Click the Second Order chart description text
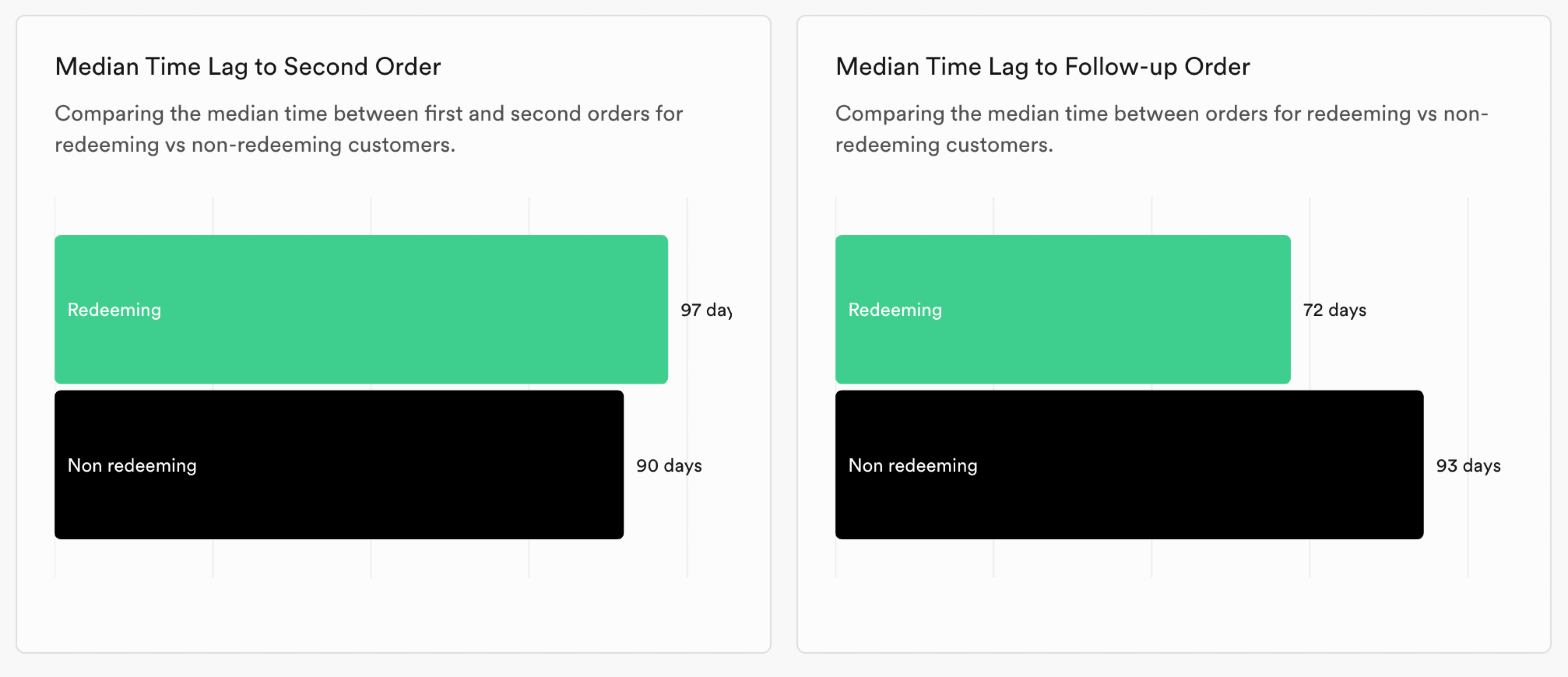 369,129
